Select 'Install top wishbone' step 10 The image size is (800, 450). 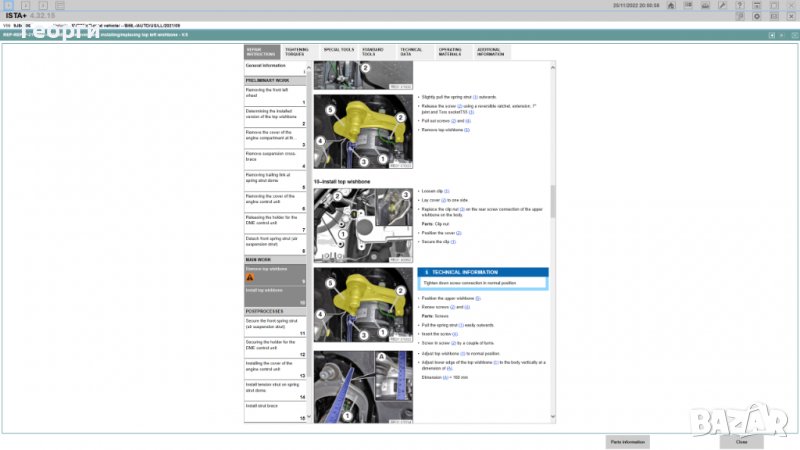(x=276, y=293)
